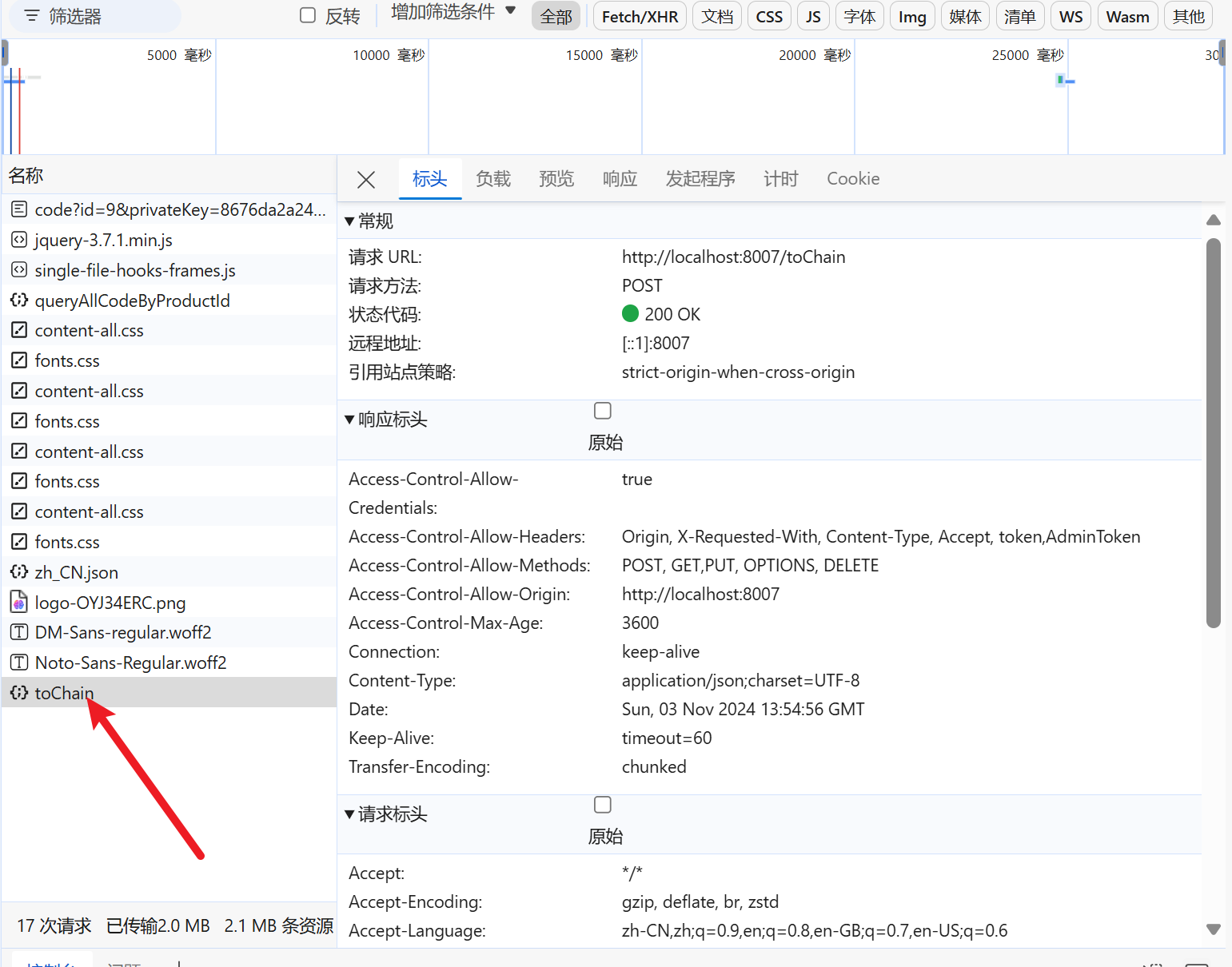This screenshot has width=1232, height=967.
Task: Click the Connection keep-alive value
Action: [x=660, y=652]
